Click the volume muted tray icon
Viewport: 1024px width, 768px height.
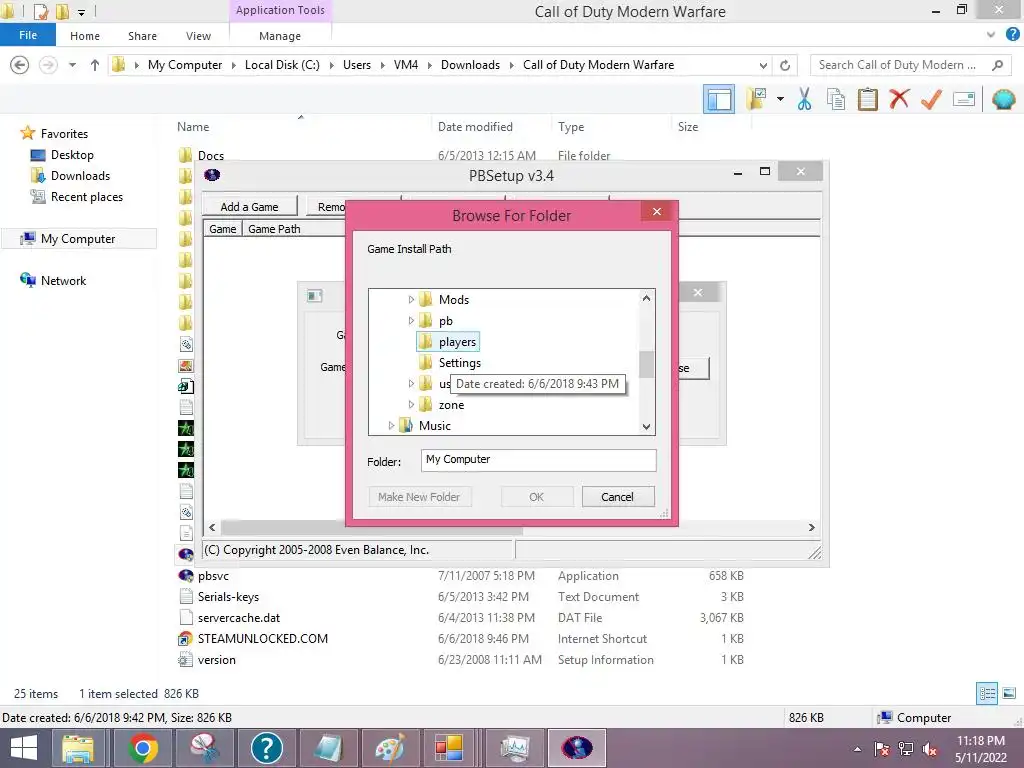point(930,749)
